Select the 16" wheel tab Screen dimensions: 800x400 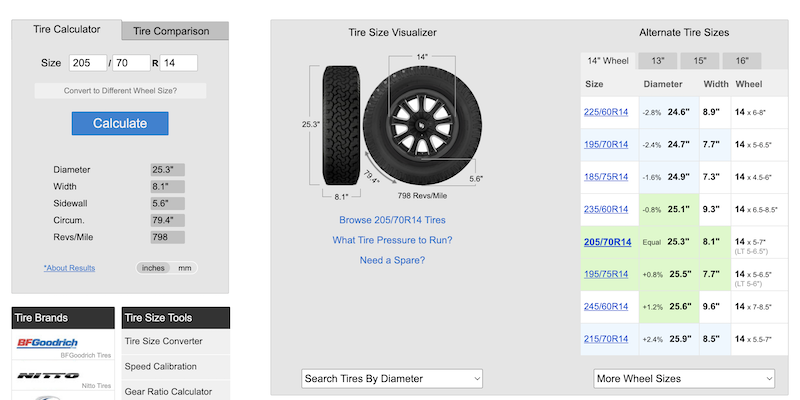tap(742, 61)
